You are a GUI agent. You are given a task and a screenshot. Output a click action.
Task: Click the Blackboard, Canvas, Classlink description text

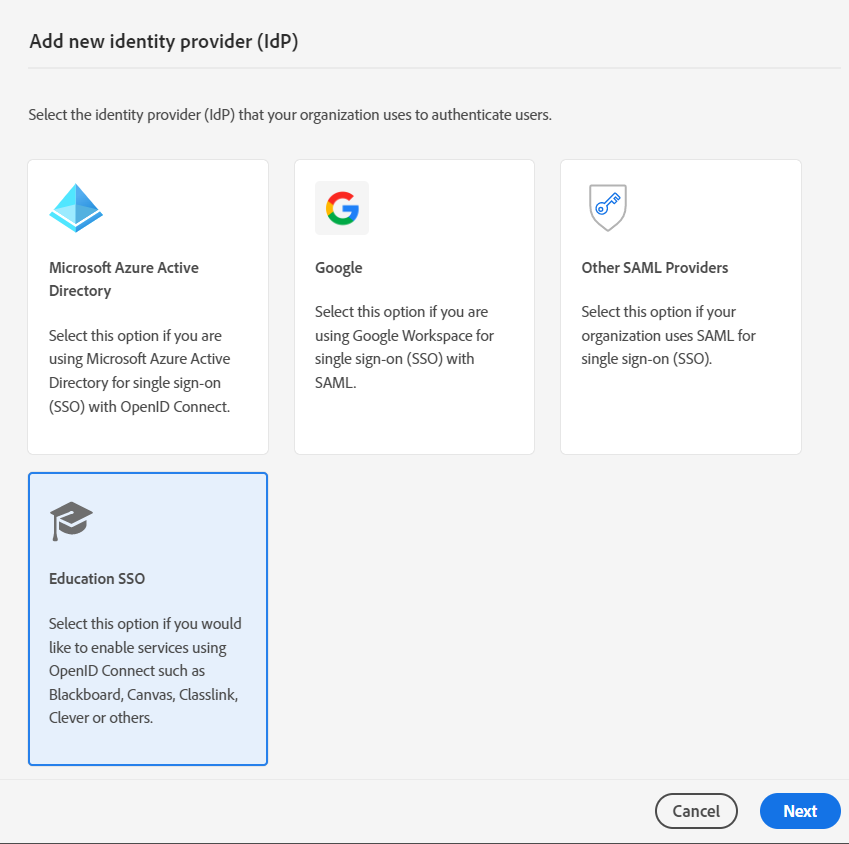click(145, 670)
